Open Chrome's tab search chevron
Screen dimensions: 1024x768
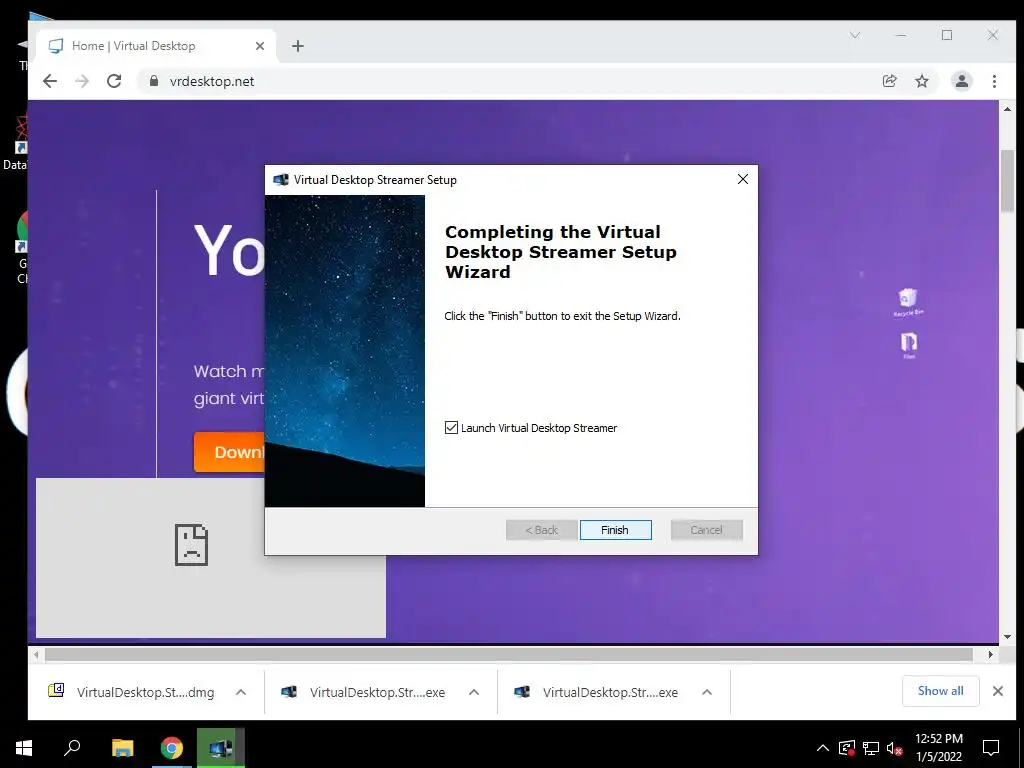coord(855,35)
